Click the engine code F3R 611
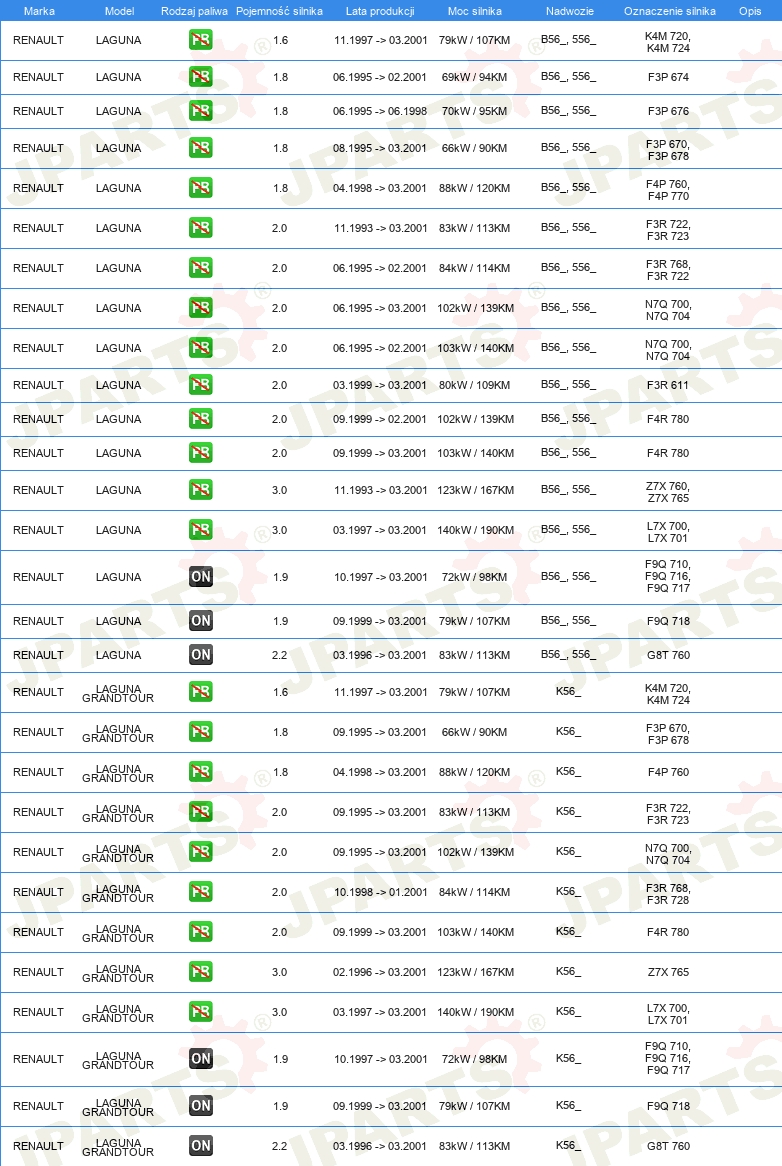This screenshot has width=782, height=1166. click(668, 385)
